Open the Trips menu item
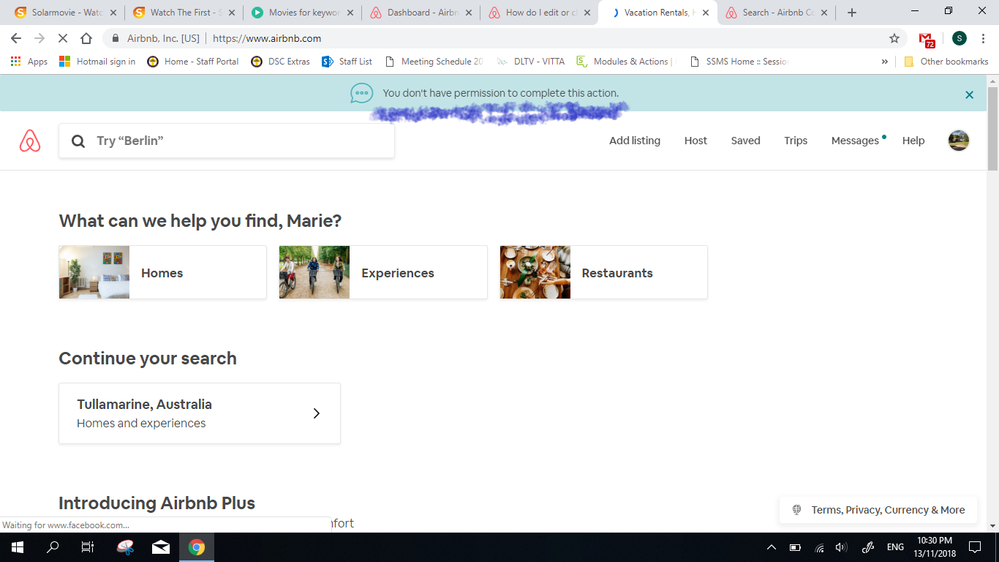This screenshot has height=562, width=999. (795, 141)
